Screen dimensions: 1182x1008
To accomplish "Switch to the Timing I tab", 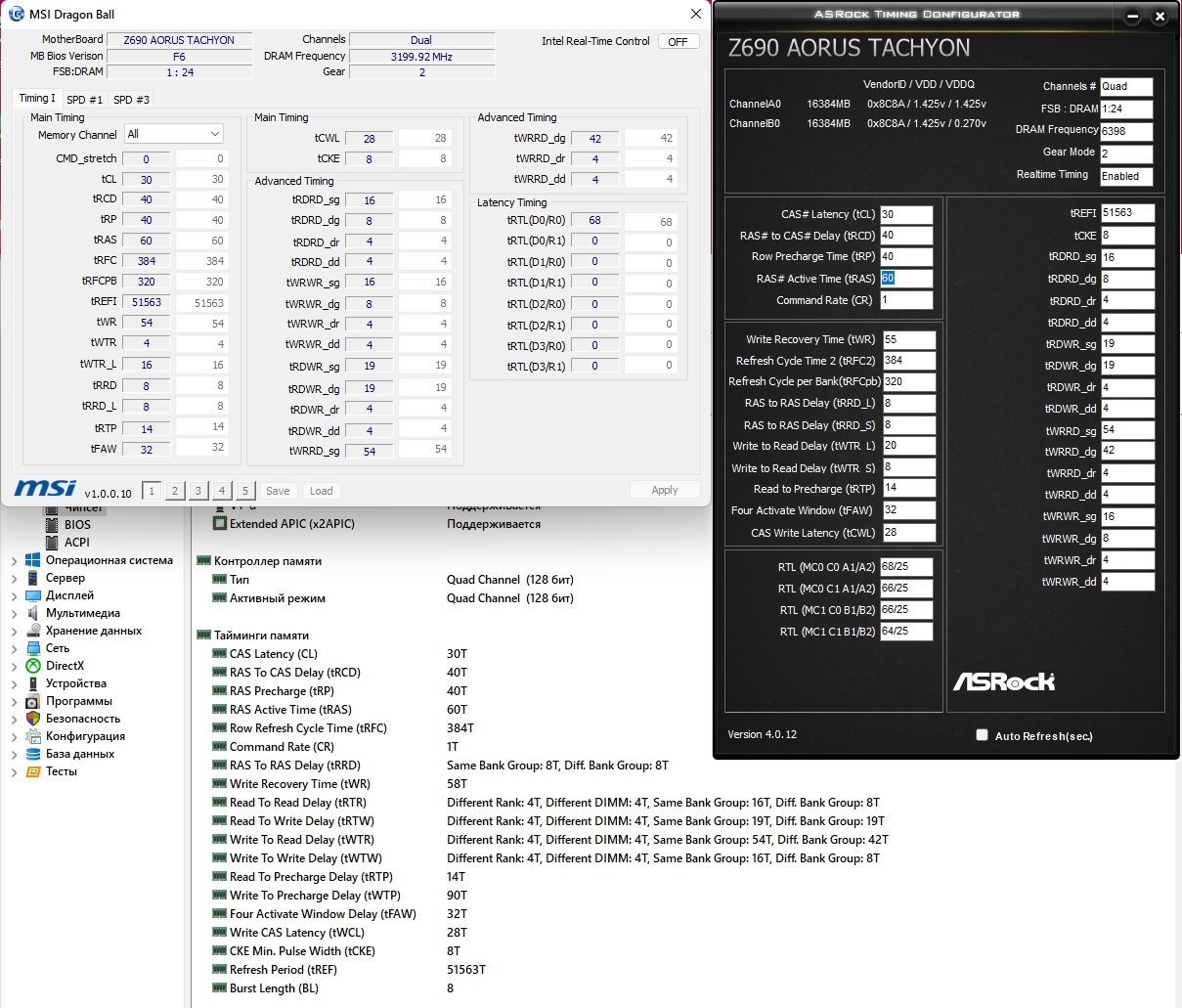I will (x=37, y=99).
